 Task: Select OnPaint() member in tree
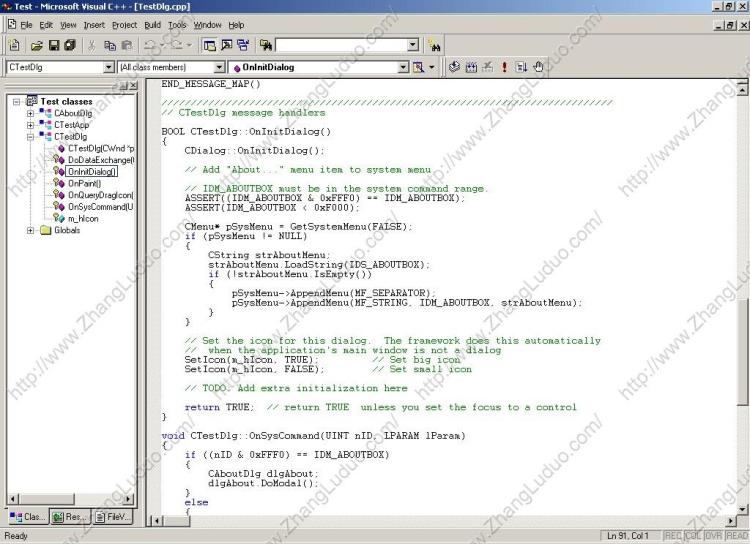tap(85, 183)
